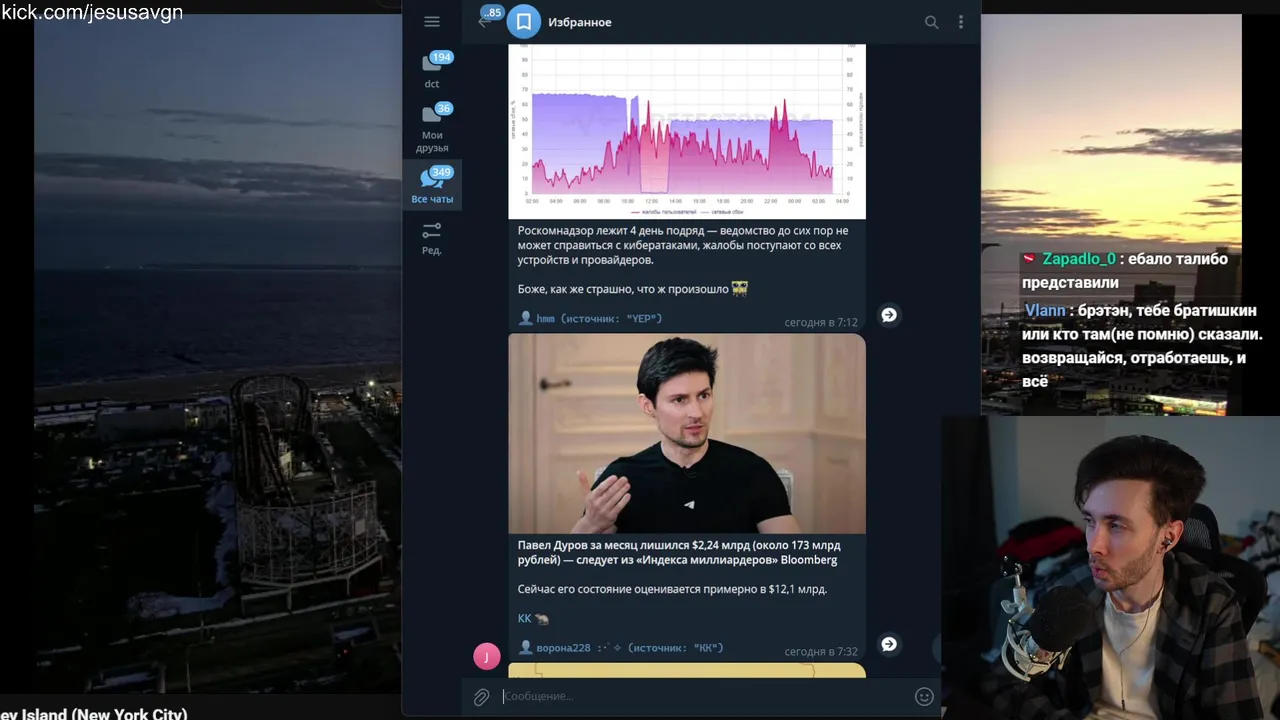Open the partially visible yellow image below
The image size is (1280, 720).
[x=687, y=670]
